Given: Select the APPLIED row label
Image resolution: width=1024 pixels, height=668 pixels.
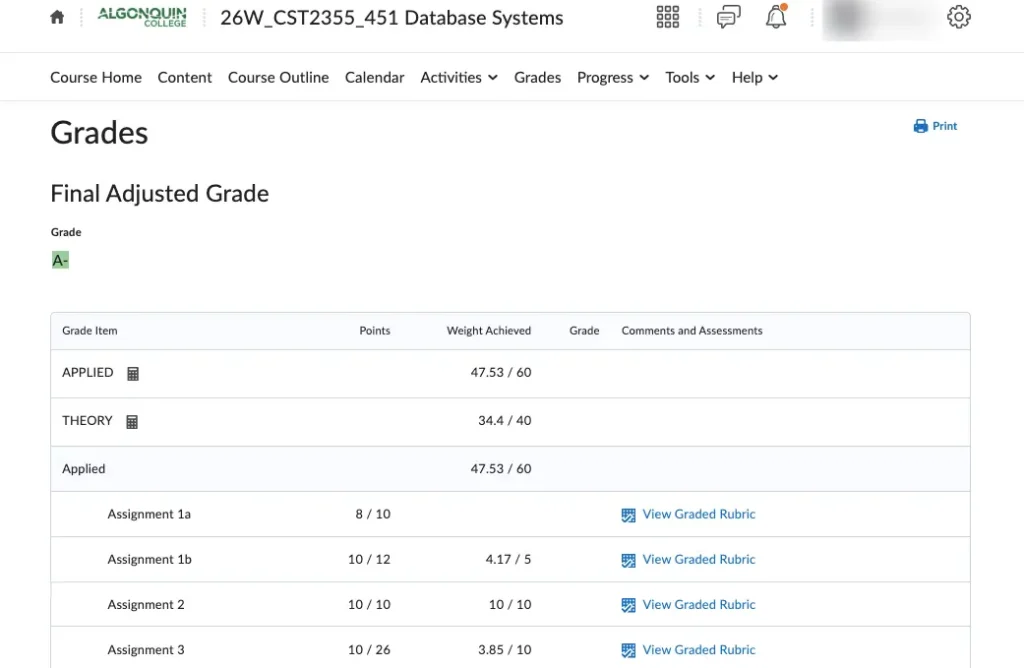Looking at the screenshot, I should (88, 372).
